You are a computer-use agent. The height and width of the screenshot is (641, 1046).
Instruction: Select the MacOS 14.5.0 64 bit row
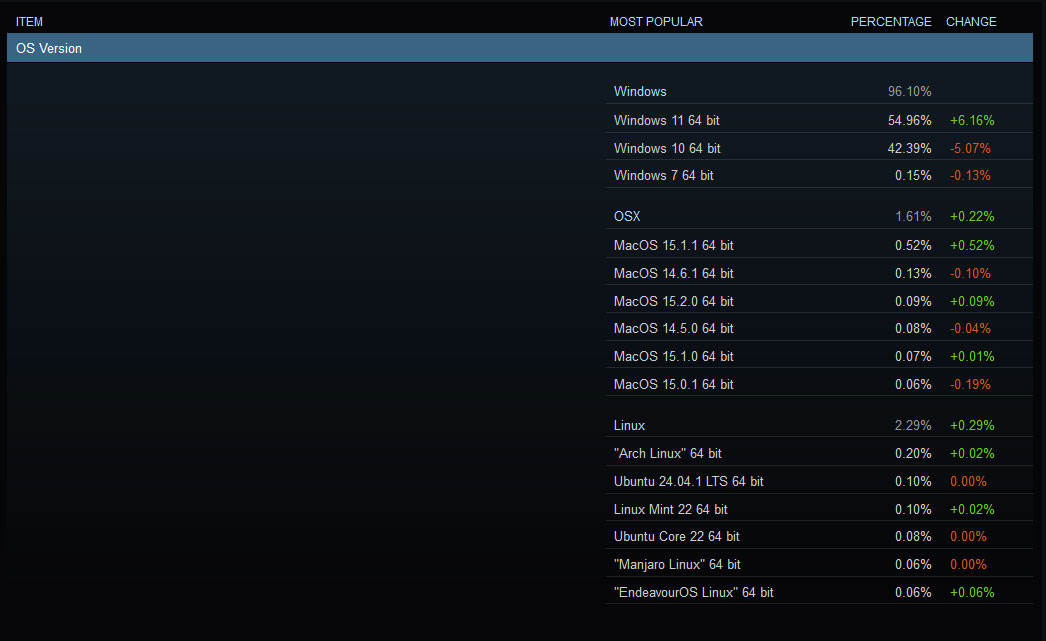[819, 328]
